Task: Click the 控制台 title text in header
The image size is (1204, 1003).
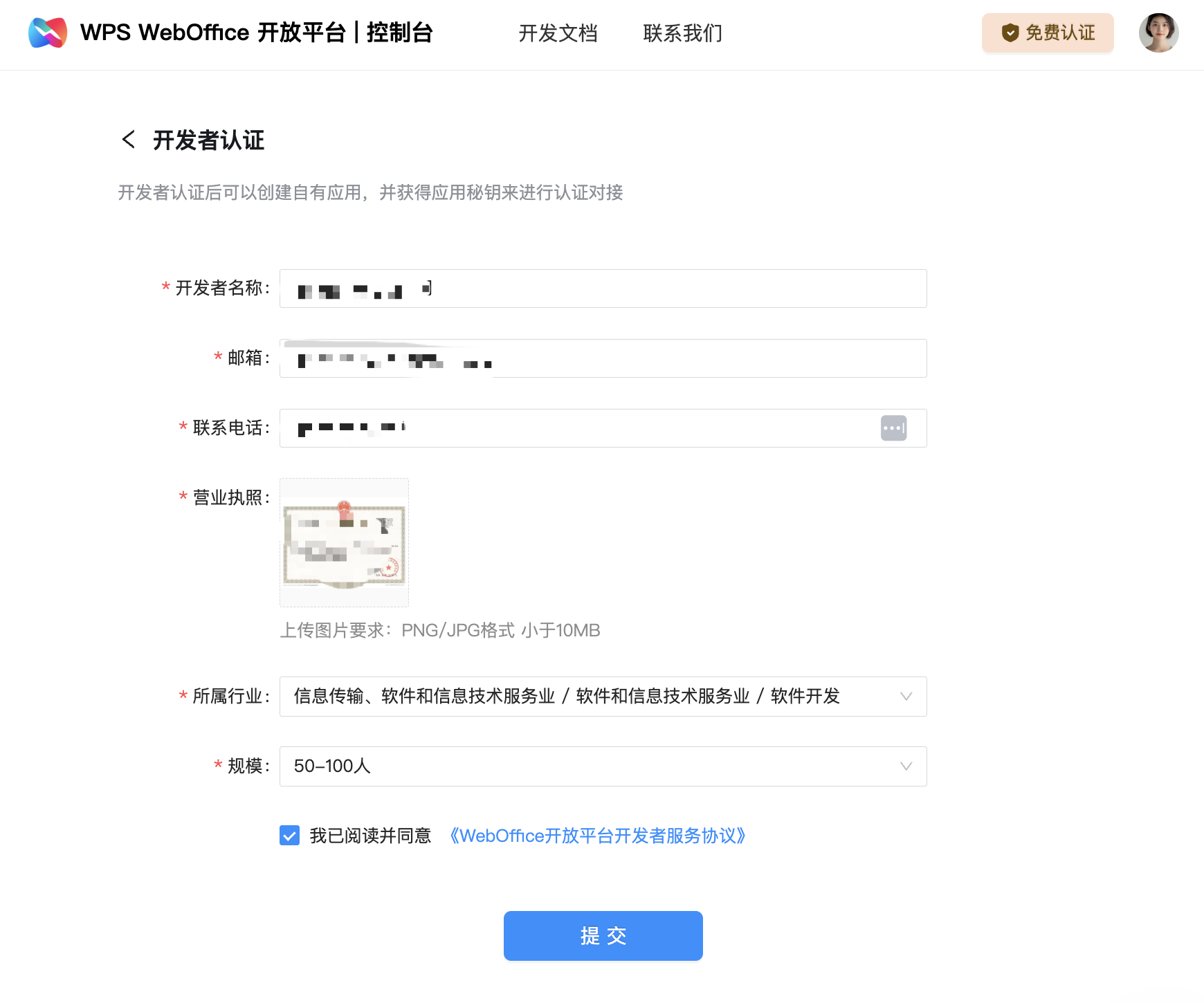Action: [399, 33]
